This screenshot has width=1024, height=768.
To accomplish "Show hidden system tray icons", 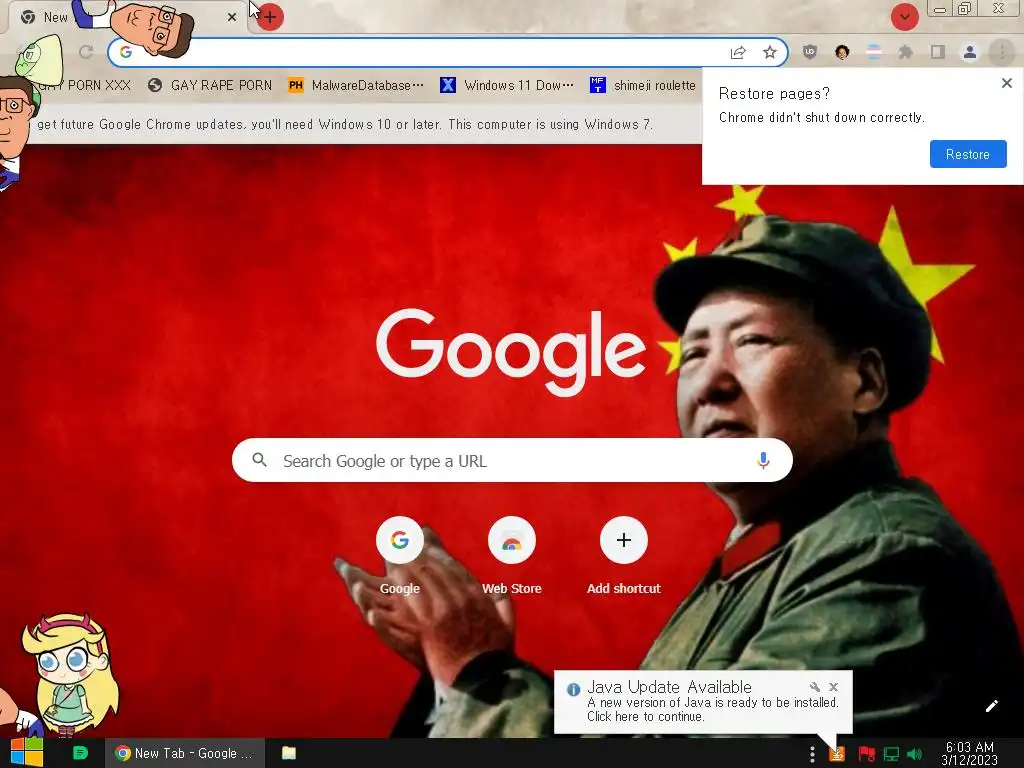I will (x=812, y=754).
